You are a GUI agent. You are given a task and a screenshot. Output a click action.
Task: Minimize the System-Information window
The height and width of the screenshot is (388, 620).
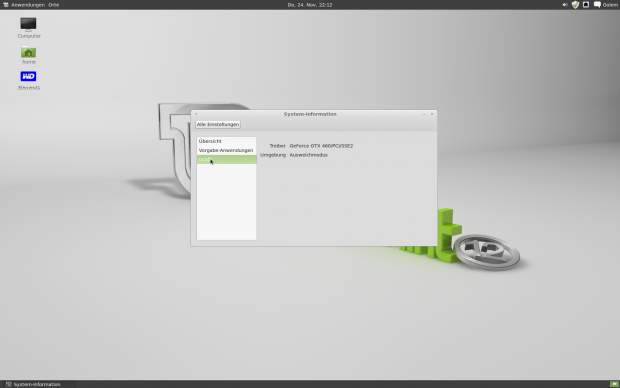[x=424, y=114]
